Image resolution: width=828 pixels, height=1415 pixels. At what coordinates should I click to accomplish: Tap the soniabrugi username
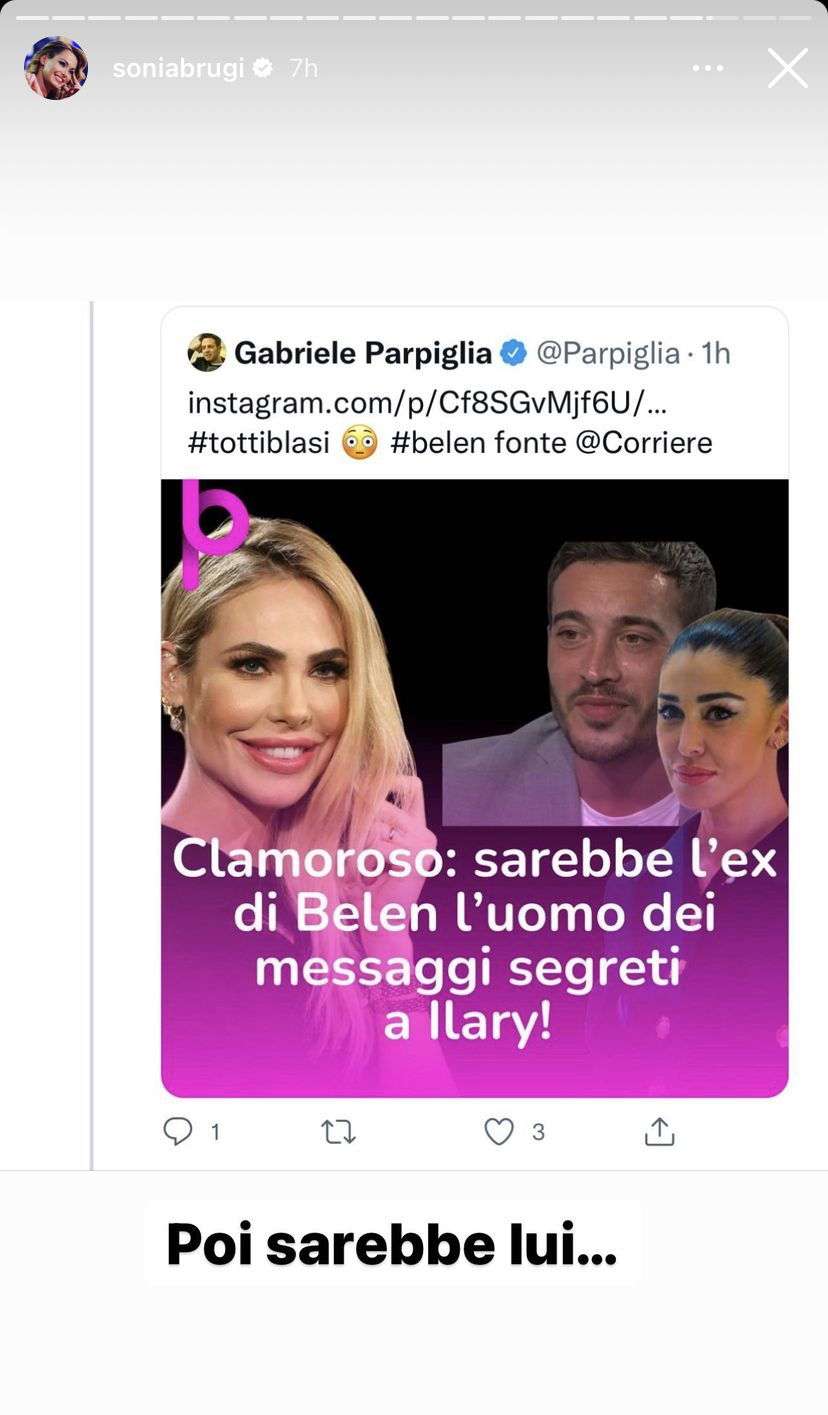(x=178, y=68)
